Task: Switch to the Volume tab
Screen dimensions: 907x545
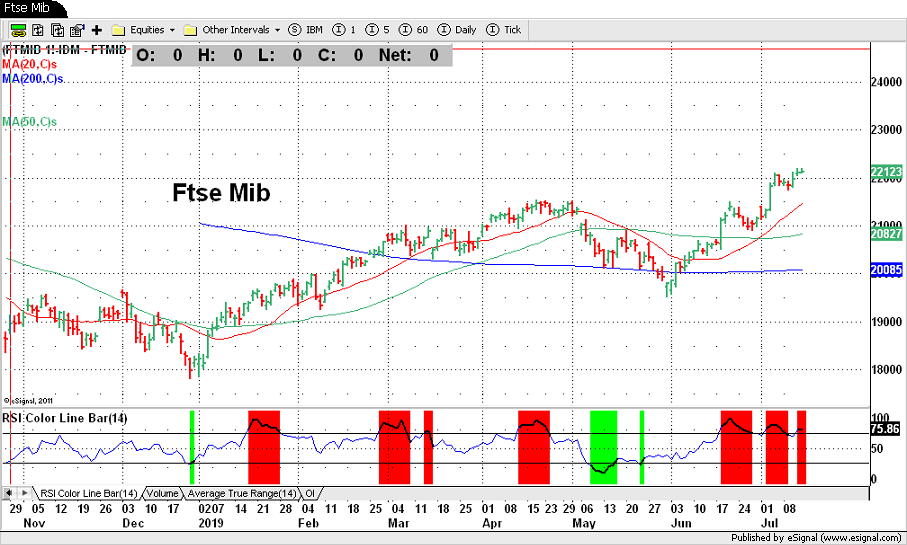Action: (162, 494)
